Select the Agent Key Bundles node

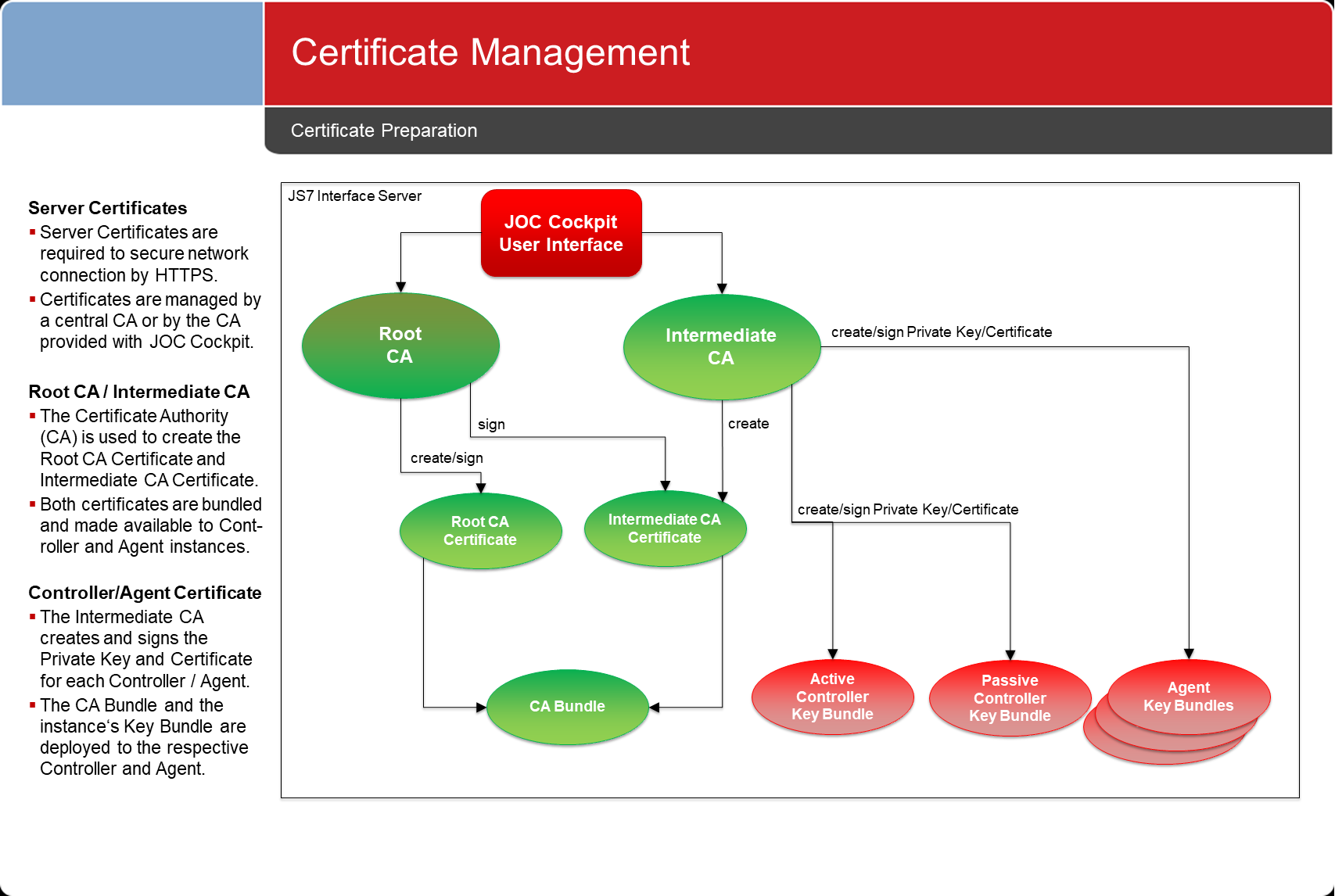pyautogui.click(x=1189, y=697)
